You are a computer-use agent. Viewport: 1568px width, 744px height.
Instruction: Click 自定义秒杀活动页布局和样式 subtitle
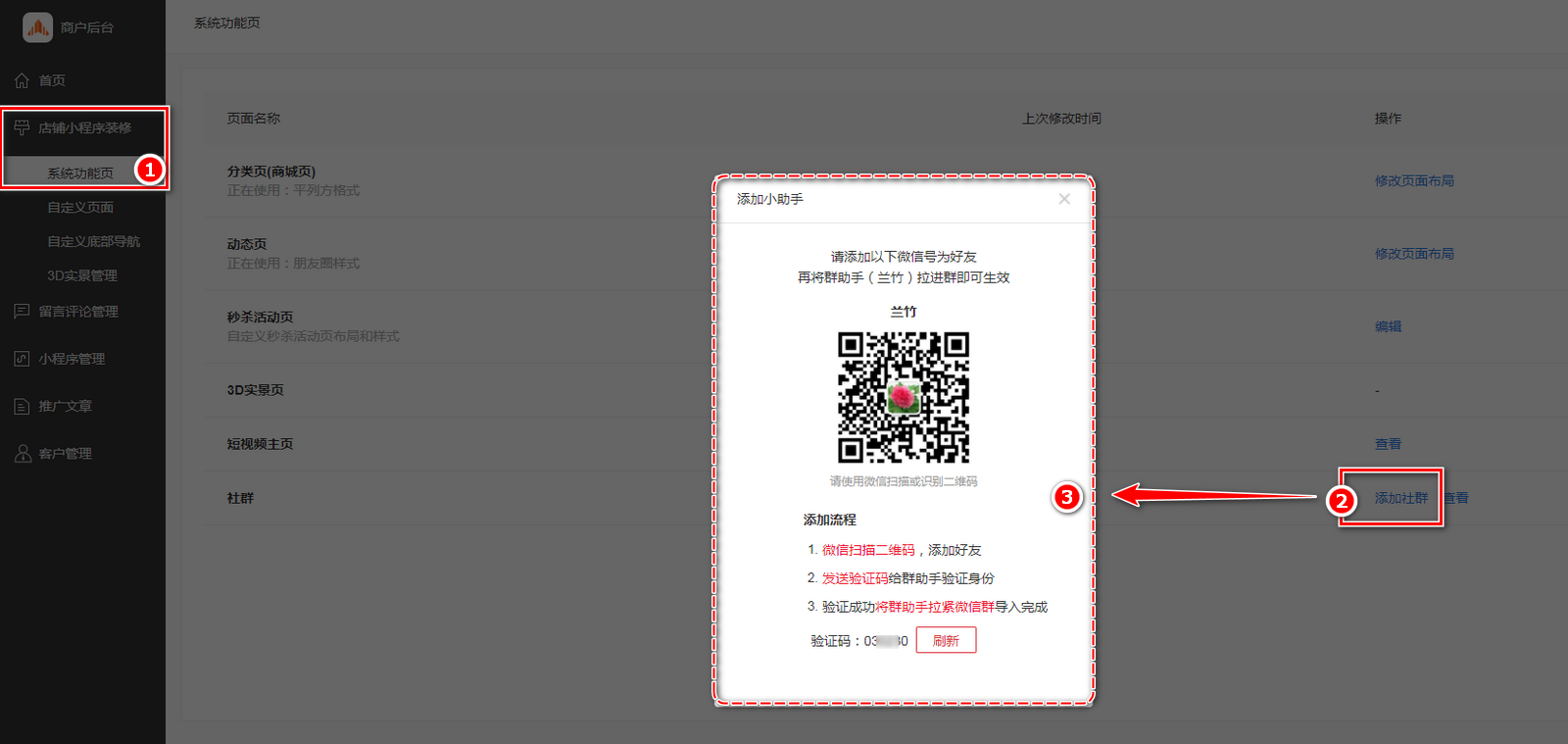pos(313,336)
